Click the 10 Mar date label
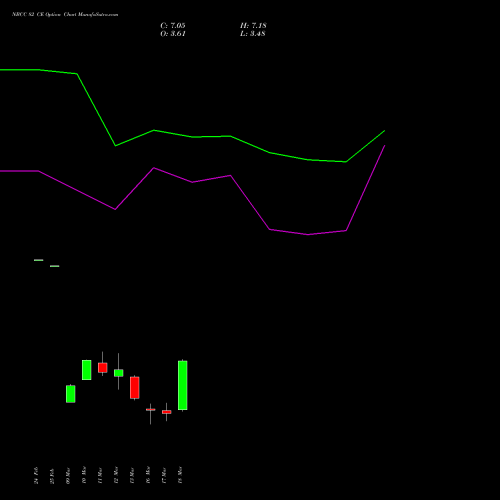The height and width of the screenshot is (500, 500). tap(84, 475)
